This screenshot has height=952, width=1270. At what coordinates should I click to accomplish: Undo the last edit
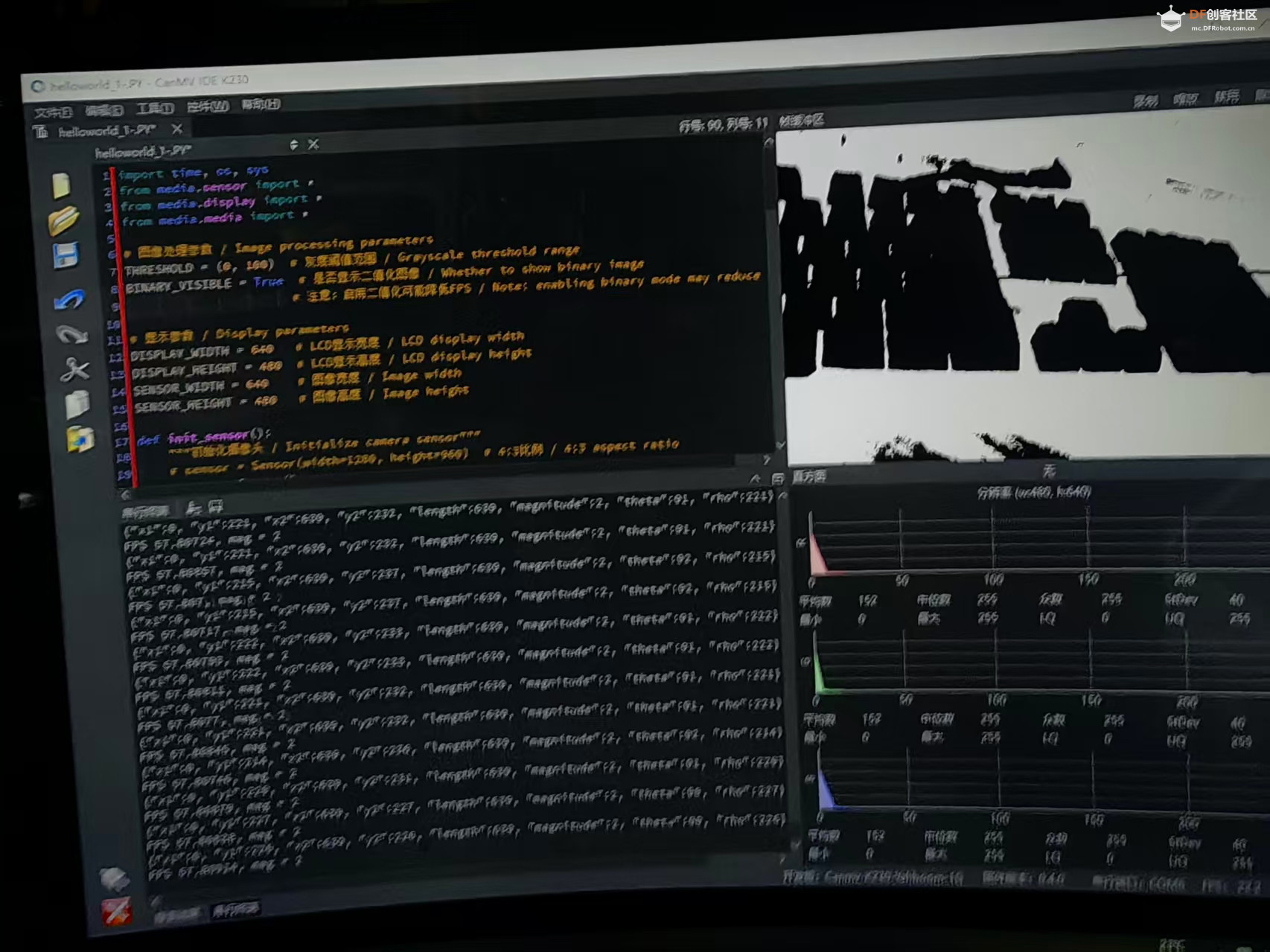[69, 300]
